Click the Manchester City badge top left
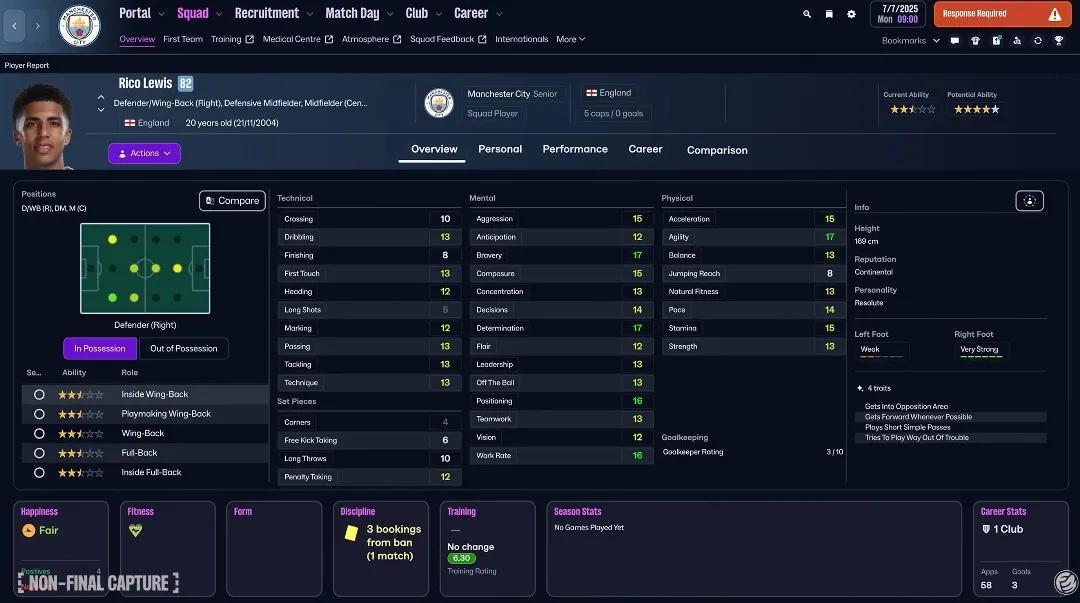Screen dimensions: 1080x603 (80, 26)
